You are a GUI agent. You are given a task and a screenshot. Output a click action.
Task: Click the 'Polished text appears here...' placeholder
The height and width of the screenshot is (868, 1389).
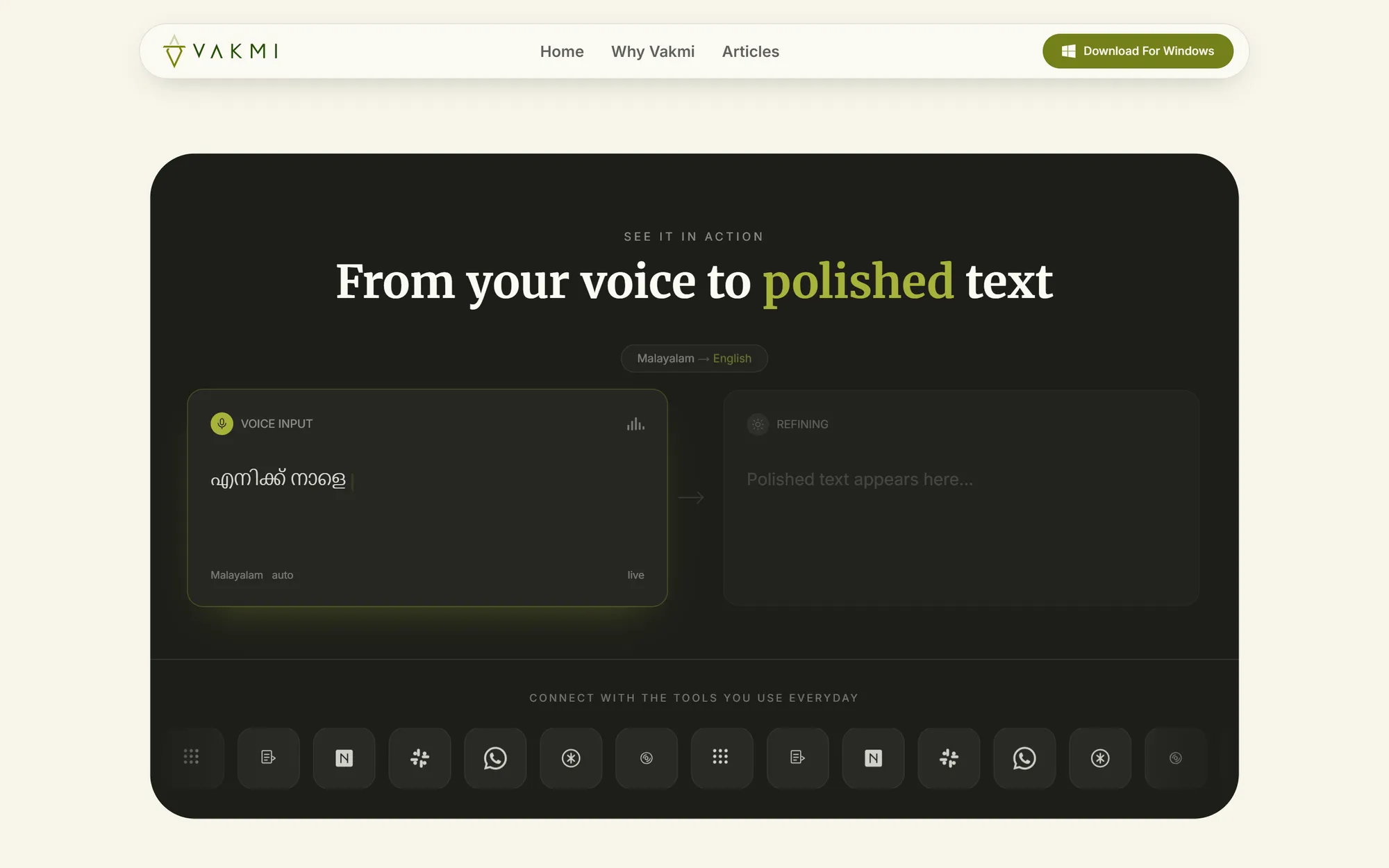coord(860,479)
